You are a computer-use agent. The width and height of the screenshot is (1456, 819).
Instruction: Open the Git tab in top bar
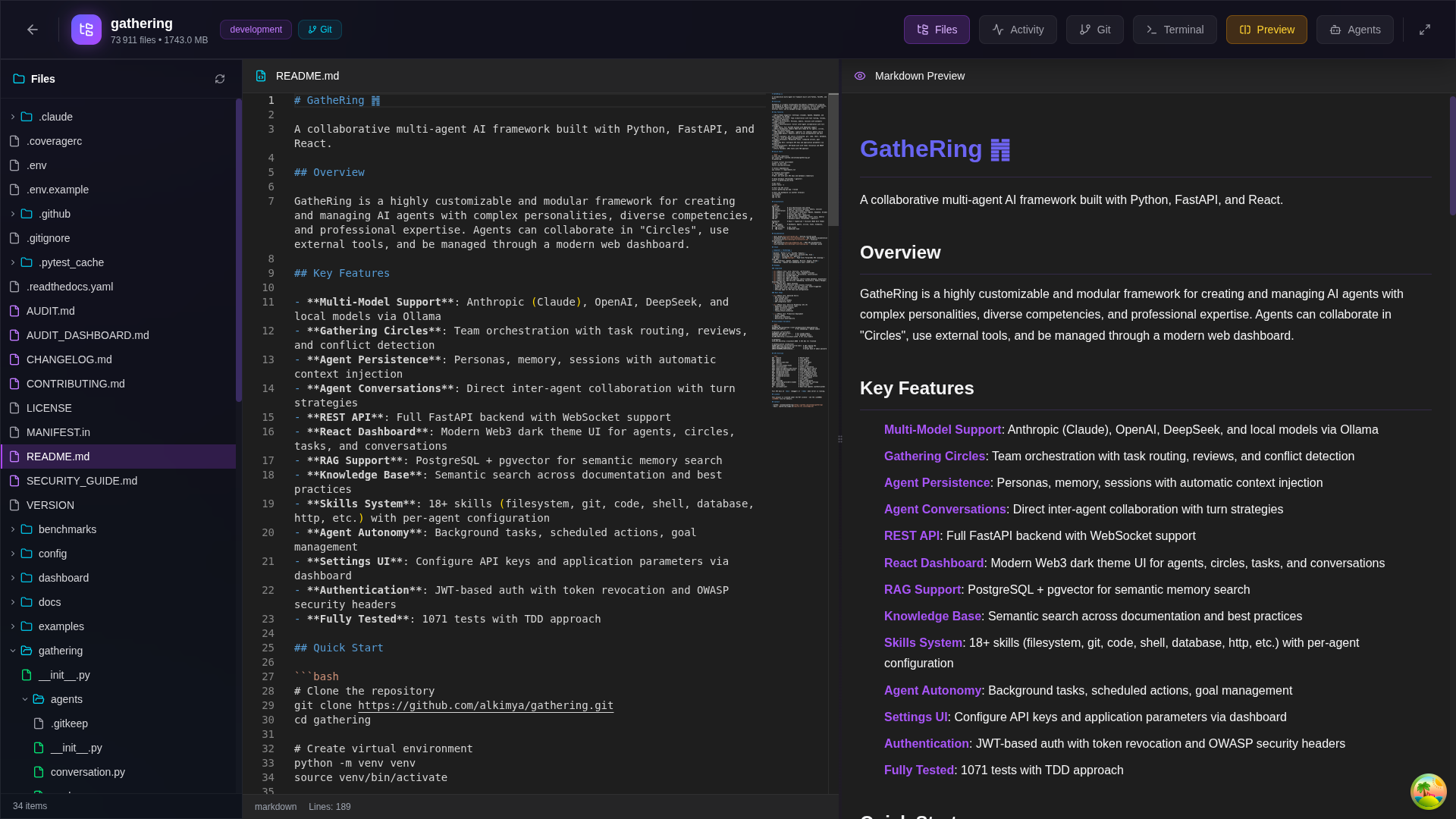pyautogui.click(x=1095, y=30)
